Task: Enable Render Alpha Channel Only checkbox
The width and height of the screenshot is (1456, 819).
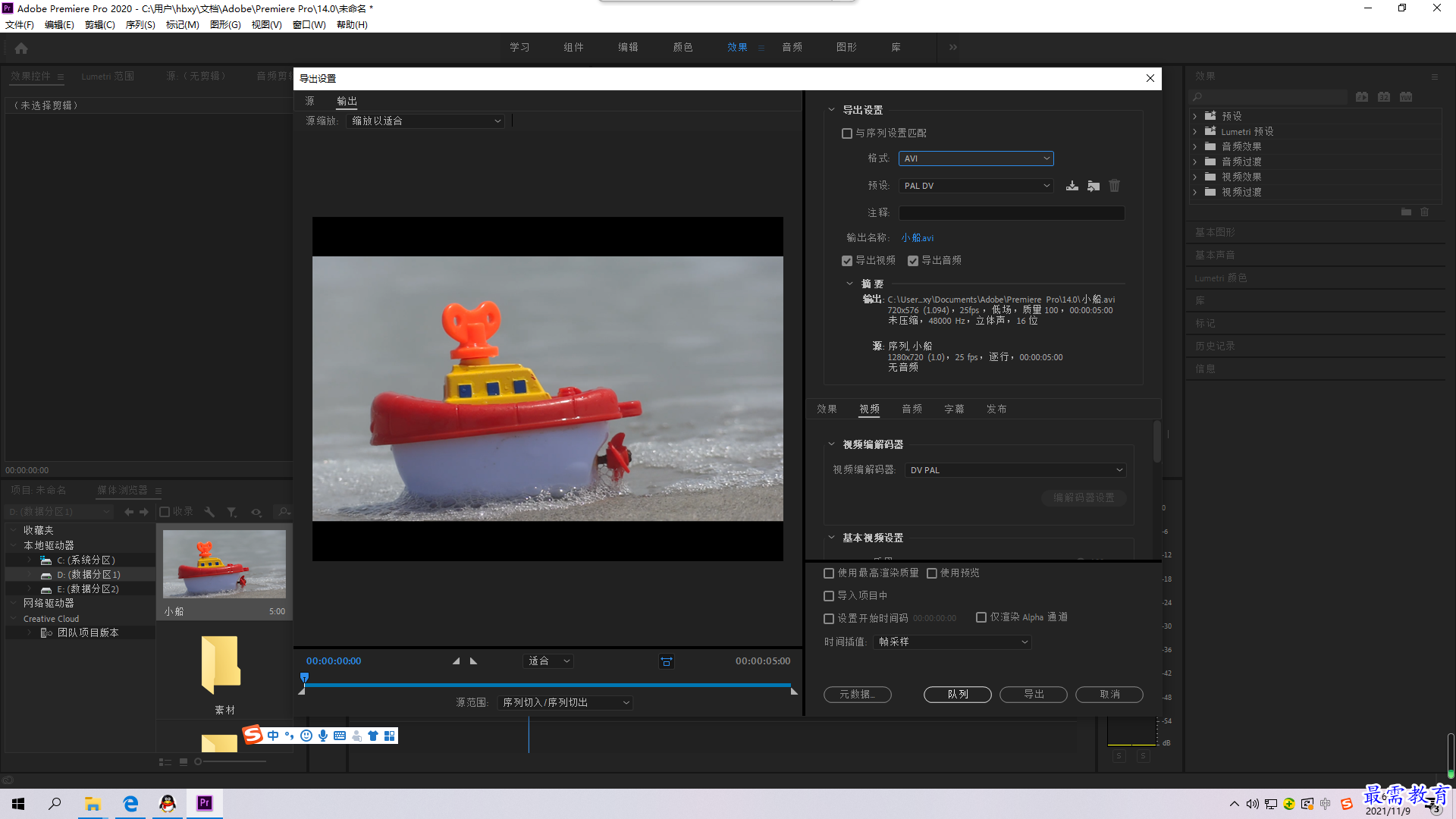Action: tap(981, 617)
